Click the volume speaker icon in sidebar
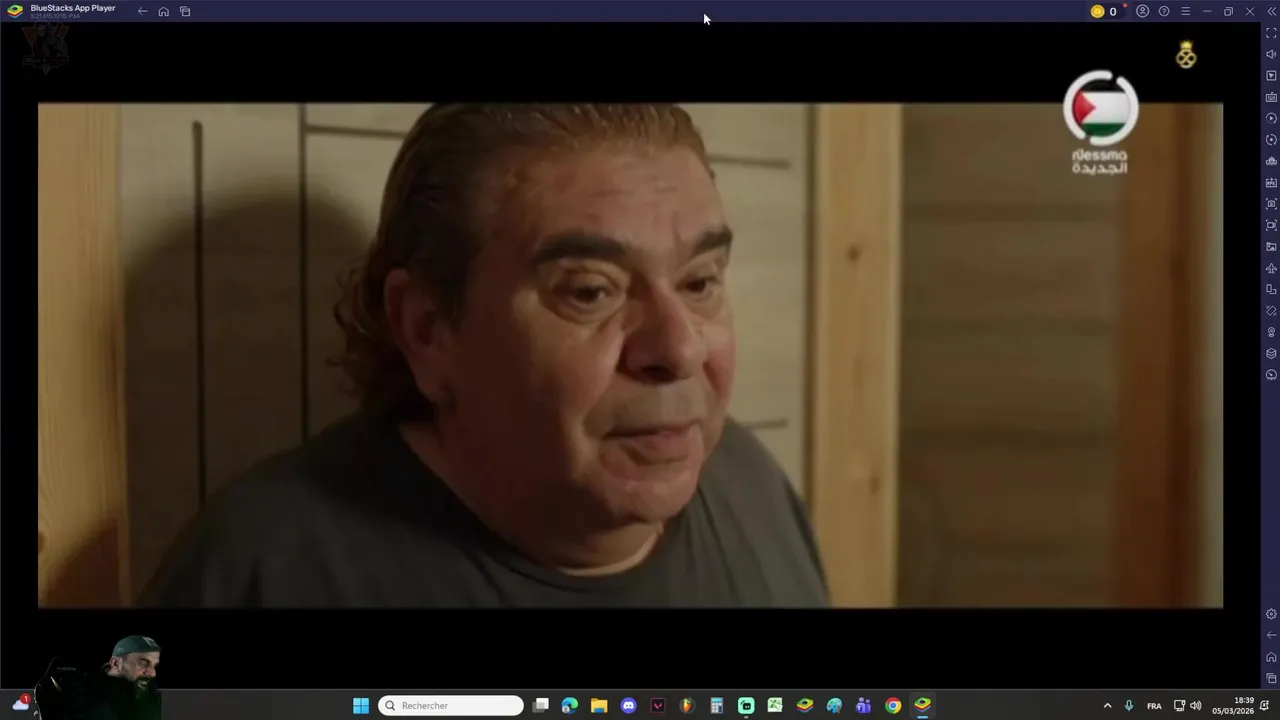The image size is (1280, 720). (x=1271, y=54)
